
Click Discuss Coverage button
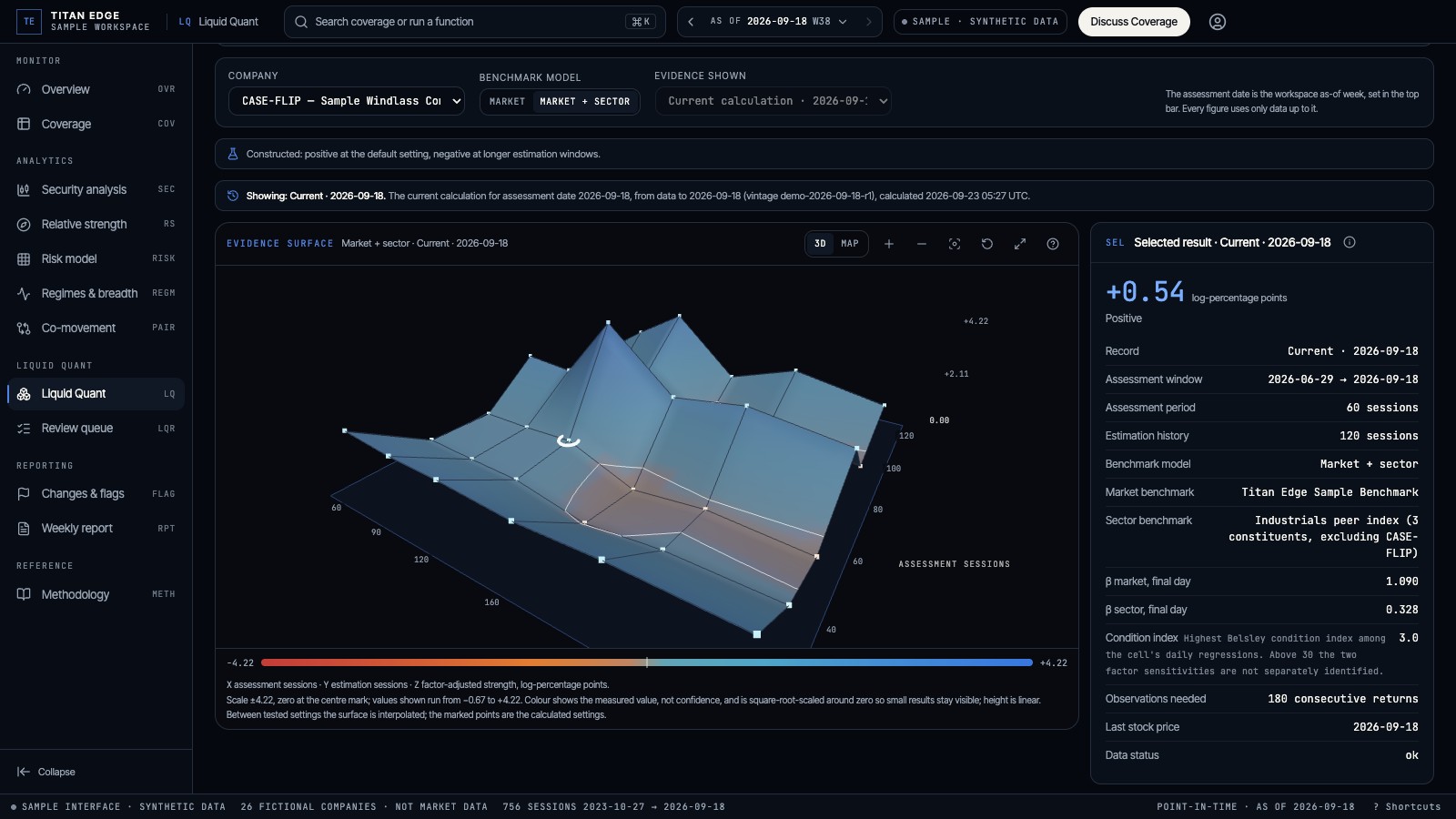(1134, 22)
